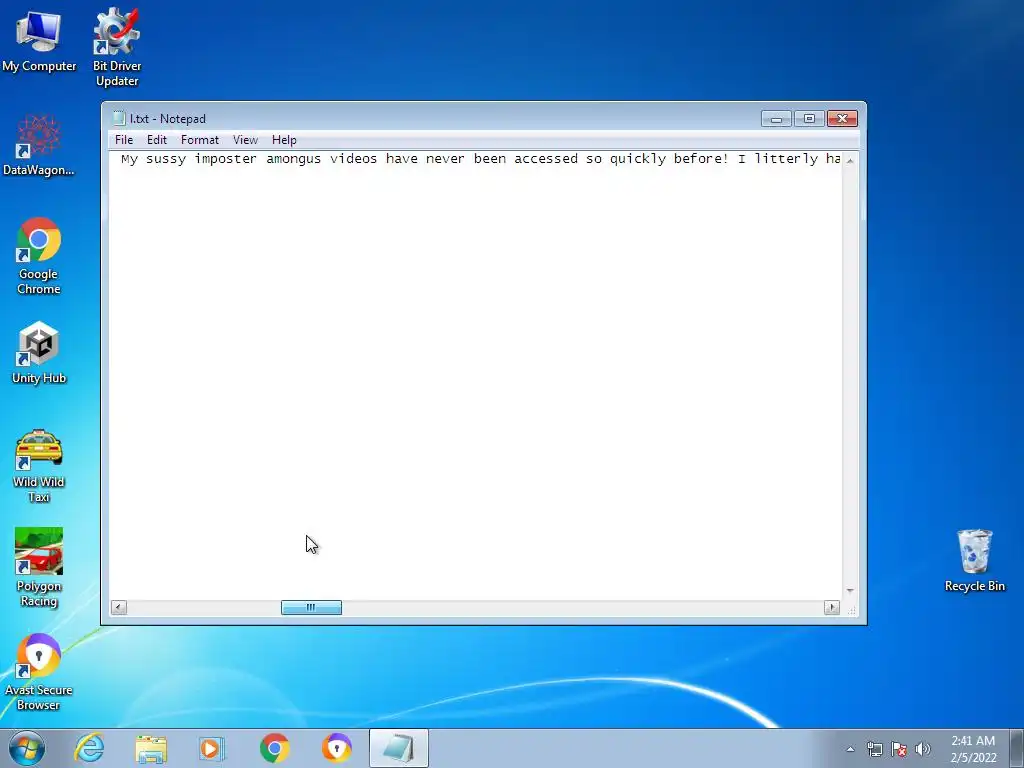1024x768 pixels.
Task: Open the taskbar clock showing 2:41 AM
Action: tap(973, 749)
